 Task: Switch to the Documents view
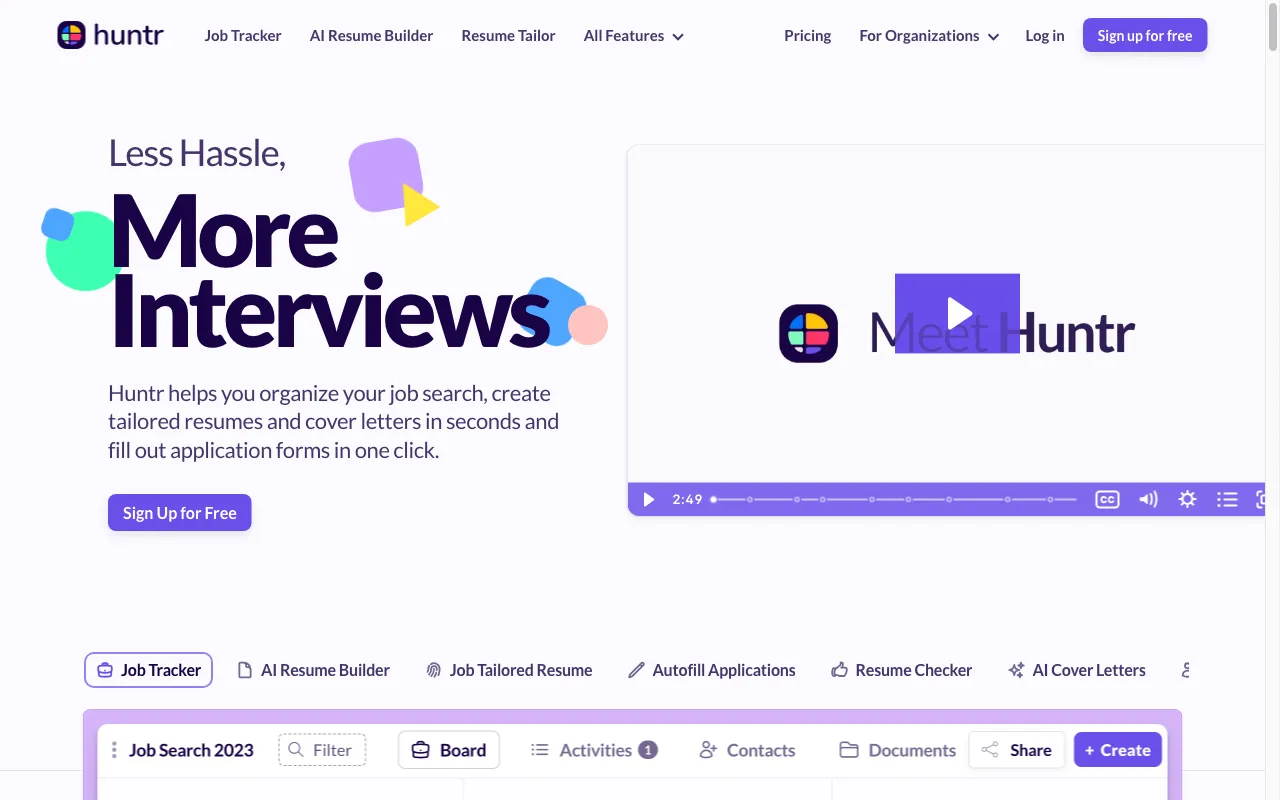(x=897, y=750)
